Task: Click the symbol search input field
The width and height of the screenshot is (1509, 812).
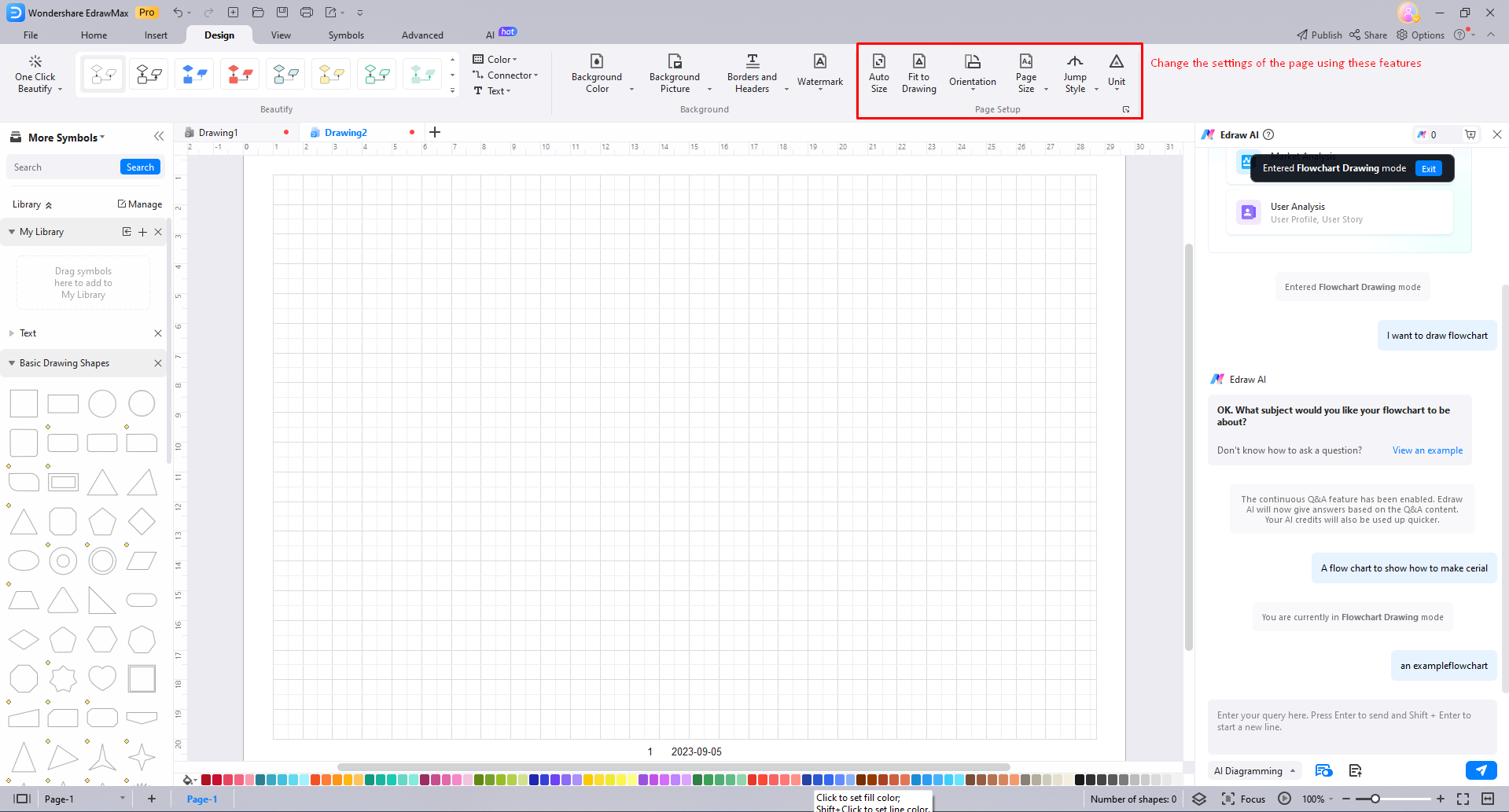Action: pyautogui.click(x=63, y=167)
